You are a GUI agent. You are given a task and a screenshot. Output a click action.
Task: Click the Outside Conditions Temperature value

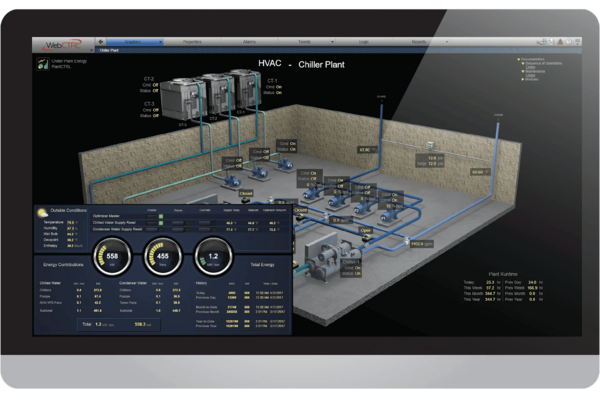click(x=71, y=222)
